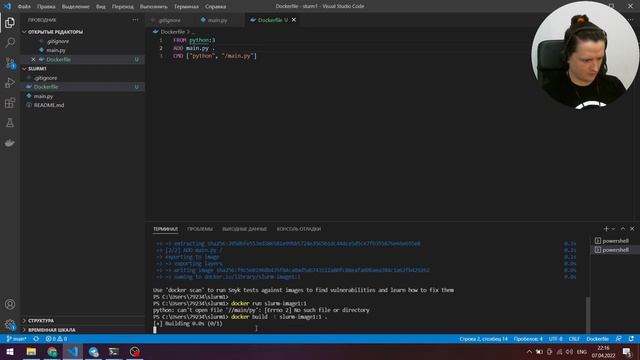This screenshot has height=360, width=640.
Task: Expand the Outline section
Action: pyautogui.click(x=41, y=321)
